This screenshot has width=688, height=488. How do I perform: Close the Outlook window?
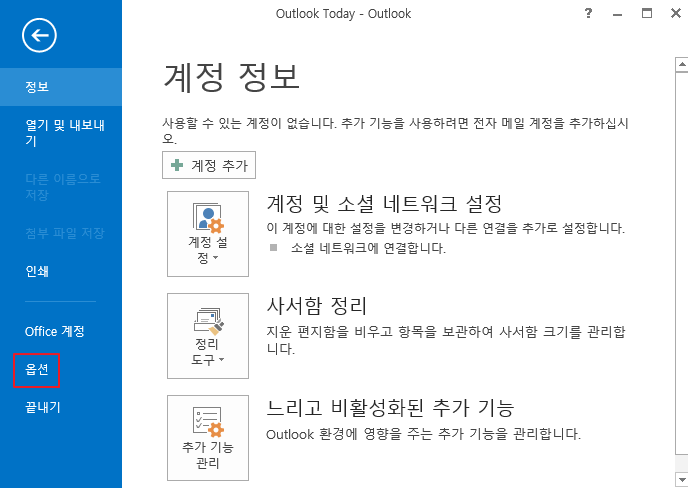676,14
